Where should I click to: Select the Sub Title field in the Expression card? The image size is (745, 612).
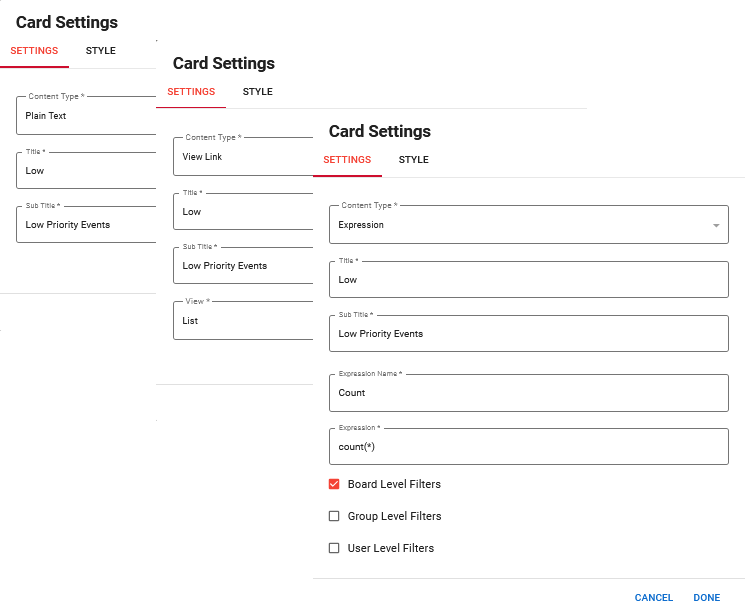(x=528, y=334)
